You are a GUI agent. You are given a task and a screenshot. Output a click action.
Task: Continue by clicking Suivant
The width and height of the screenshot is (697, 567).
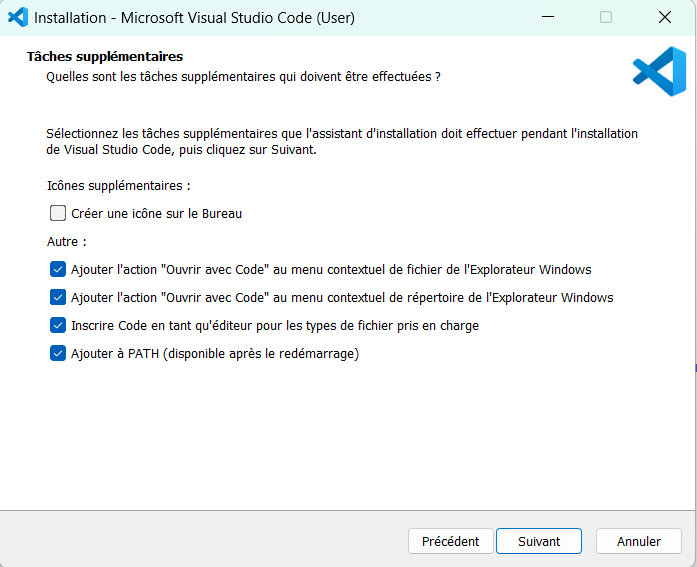click(x=539, y=541)
